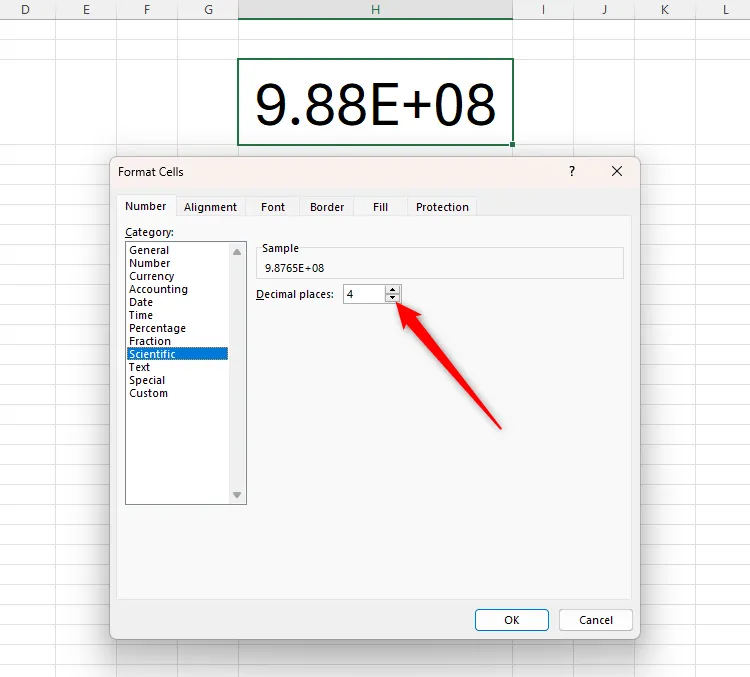Select column D header
The width and height of the screenshot is (750, 677).
pos(25,10)
